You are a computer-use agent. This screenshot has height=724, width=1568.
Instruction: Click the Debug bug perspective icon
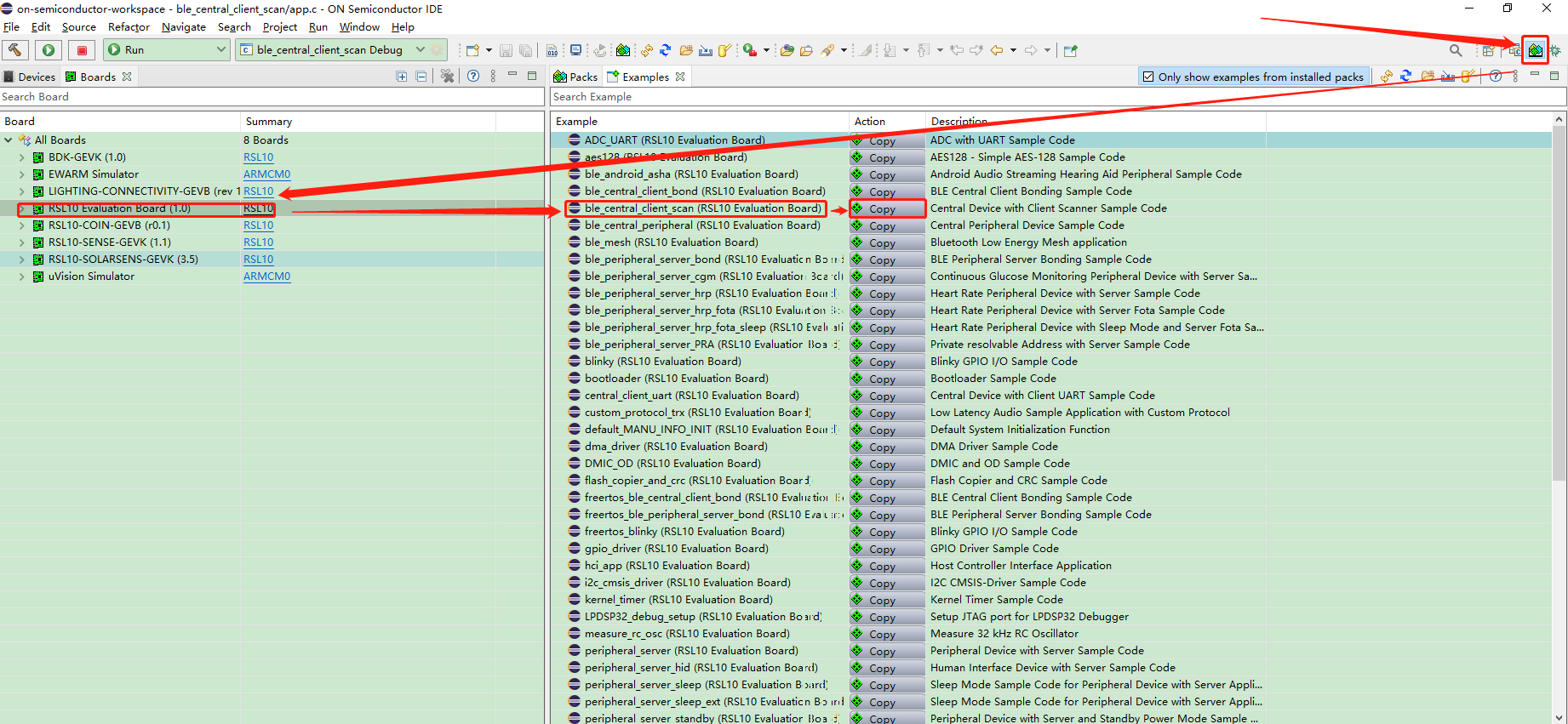point(1555,50)
